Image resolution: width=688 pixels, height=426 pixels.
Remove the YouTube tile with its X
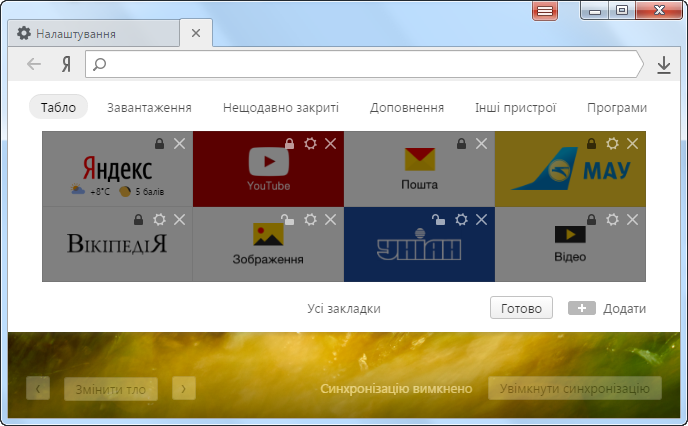[x=330, y=143]
